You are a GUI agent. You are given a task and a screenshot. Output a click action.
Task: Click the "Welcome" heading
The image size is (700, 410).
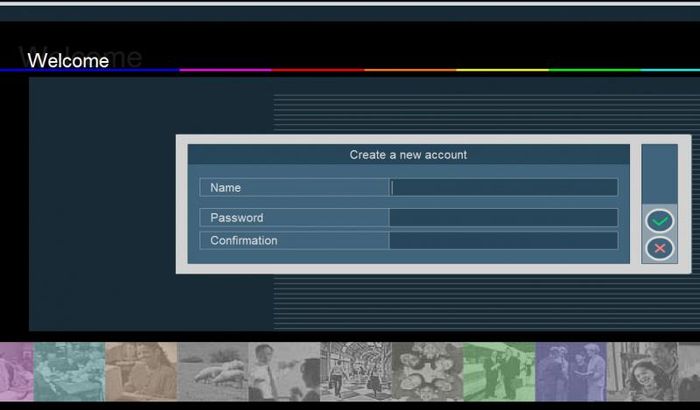tap(68, 61)
